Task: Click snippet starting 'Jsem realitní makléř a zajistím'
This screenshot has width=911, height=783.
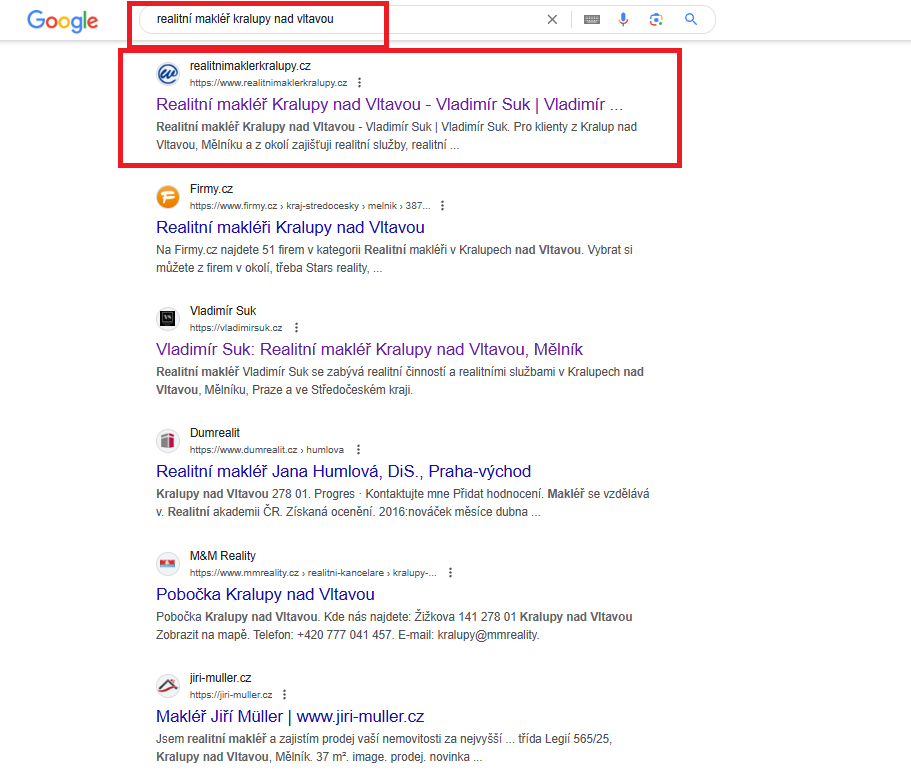Action: pyautogui.click(x=384, y=748)
